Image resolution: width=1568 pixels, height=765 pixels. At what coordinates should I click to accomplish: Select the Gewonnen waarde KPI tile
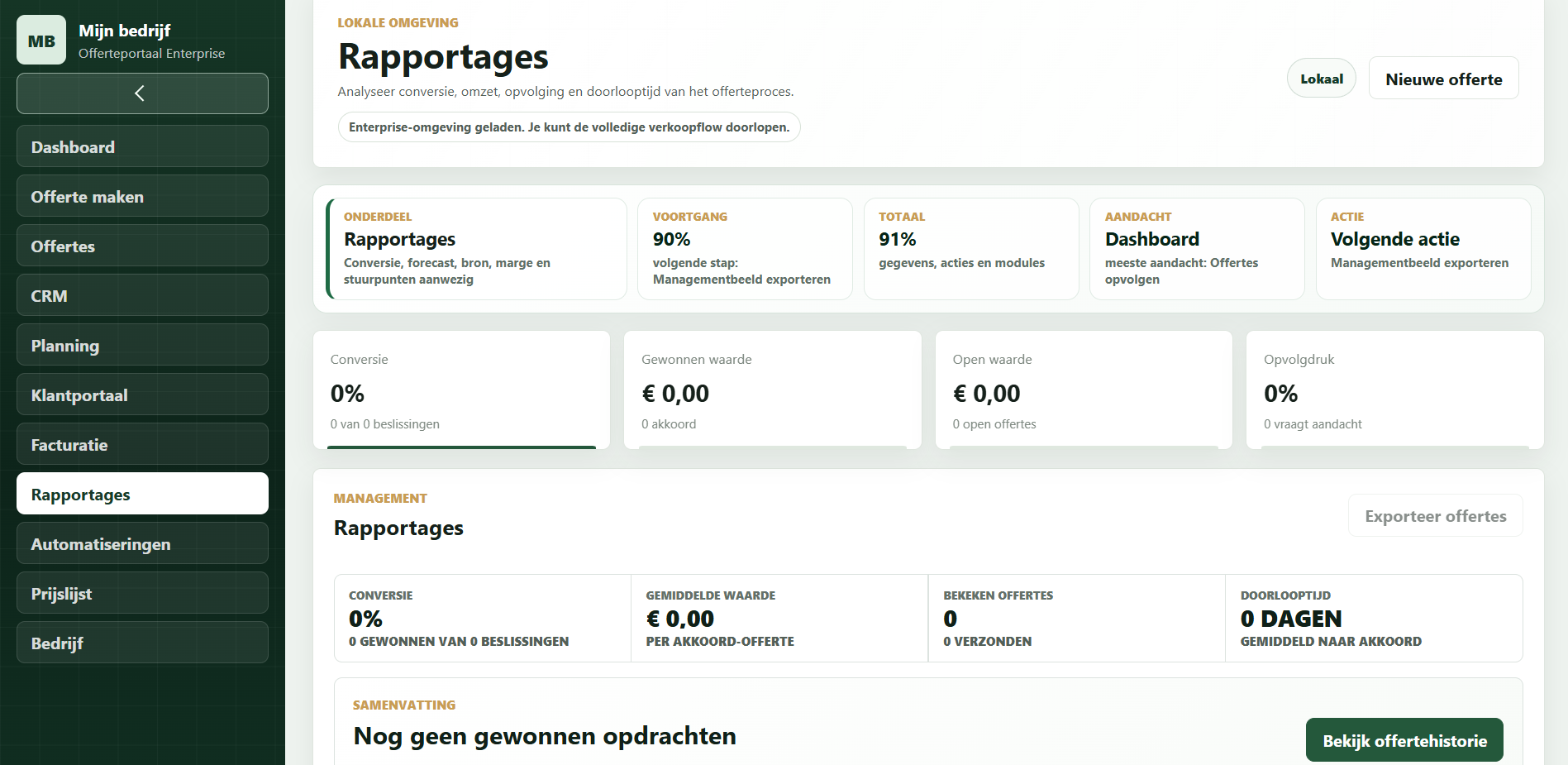pyautogui.click(x=773, y=390)
